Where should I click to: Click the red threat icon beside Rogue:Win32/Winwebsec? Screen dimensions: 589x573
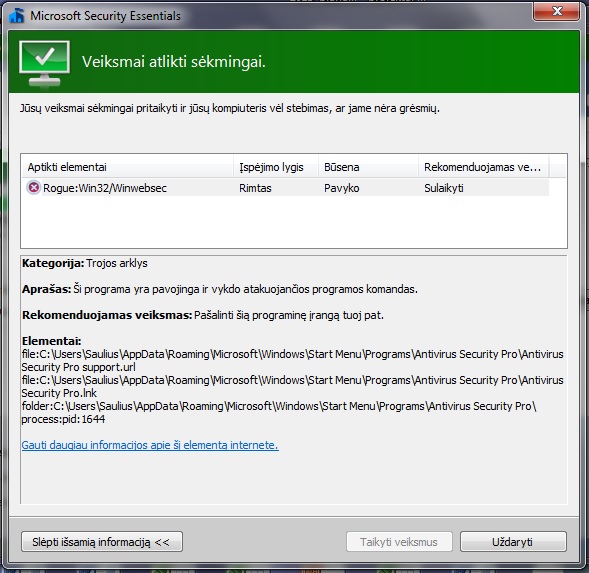(x=34, y=187)
